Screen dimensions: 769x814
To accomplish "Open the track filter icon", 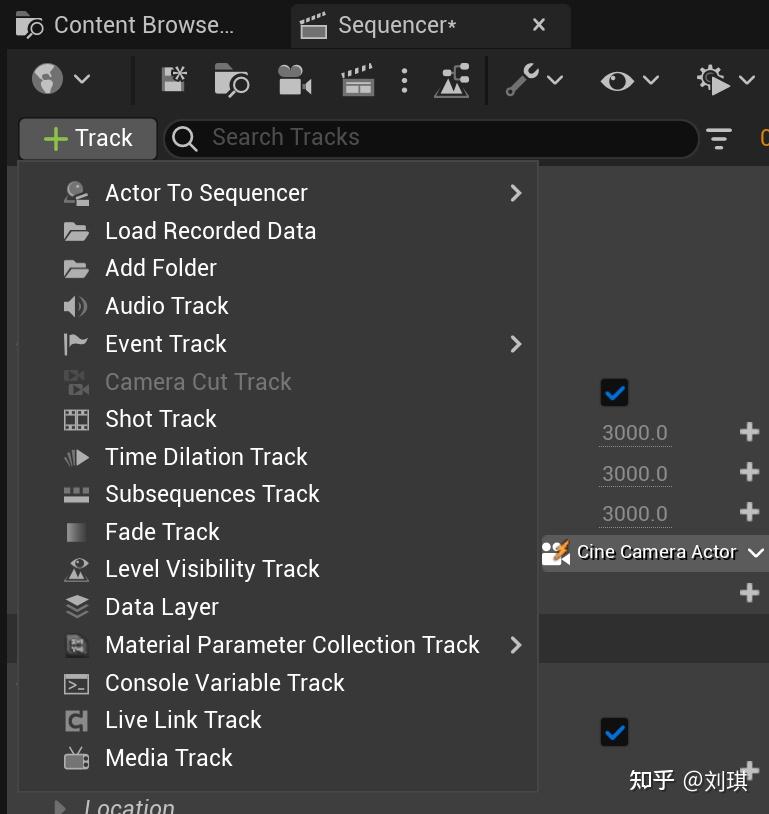I will [719, 139].
